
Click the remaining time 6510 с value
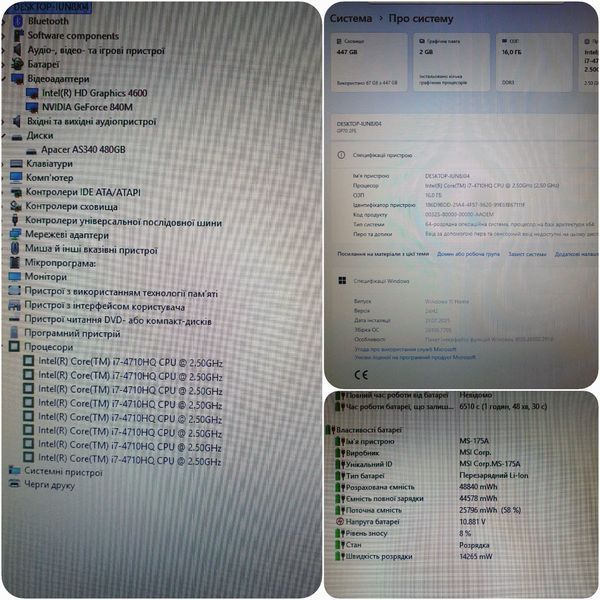click(x=503, y=406)
